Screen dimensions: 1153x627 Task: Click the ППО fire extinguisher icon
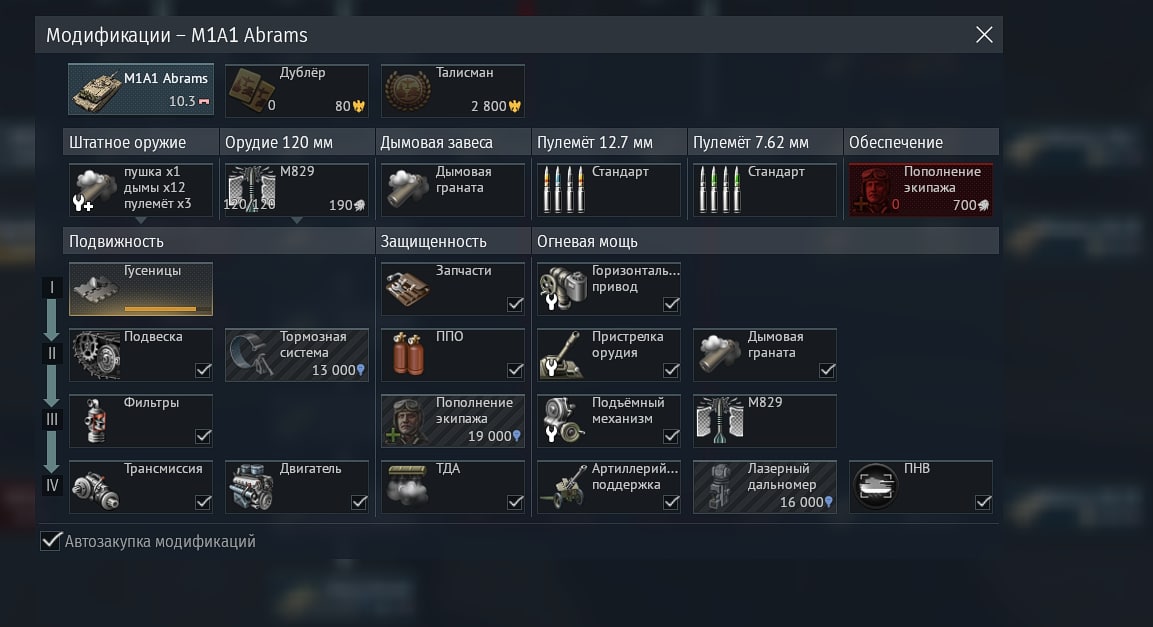(408, 354)
